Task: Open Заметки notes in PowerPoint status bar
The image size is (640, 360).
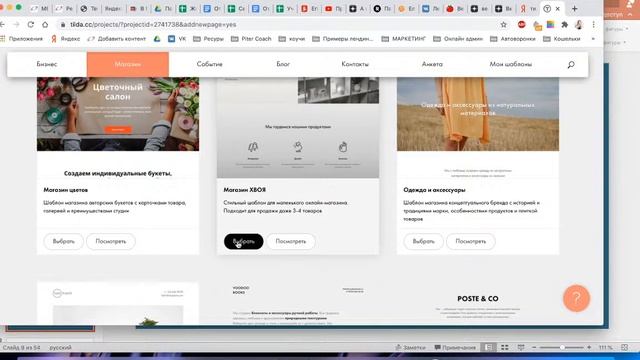Action: 410,347
